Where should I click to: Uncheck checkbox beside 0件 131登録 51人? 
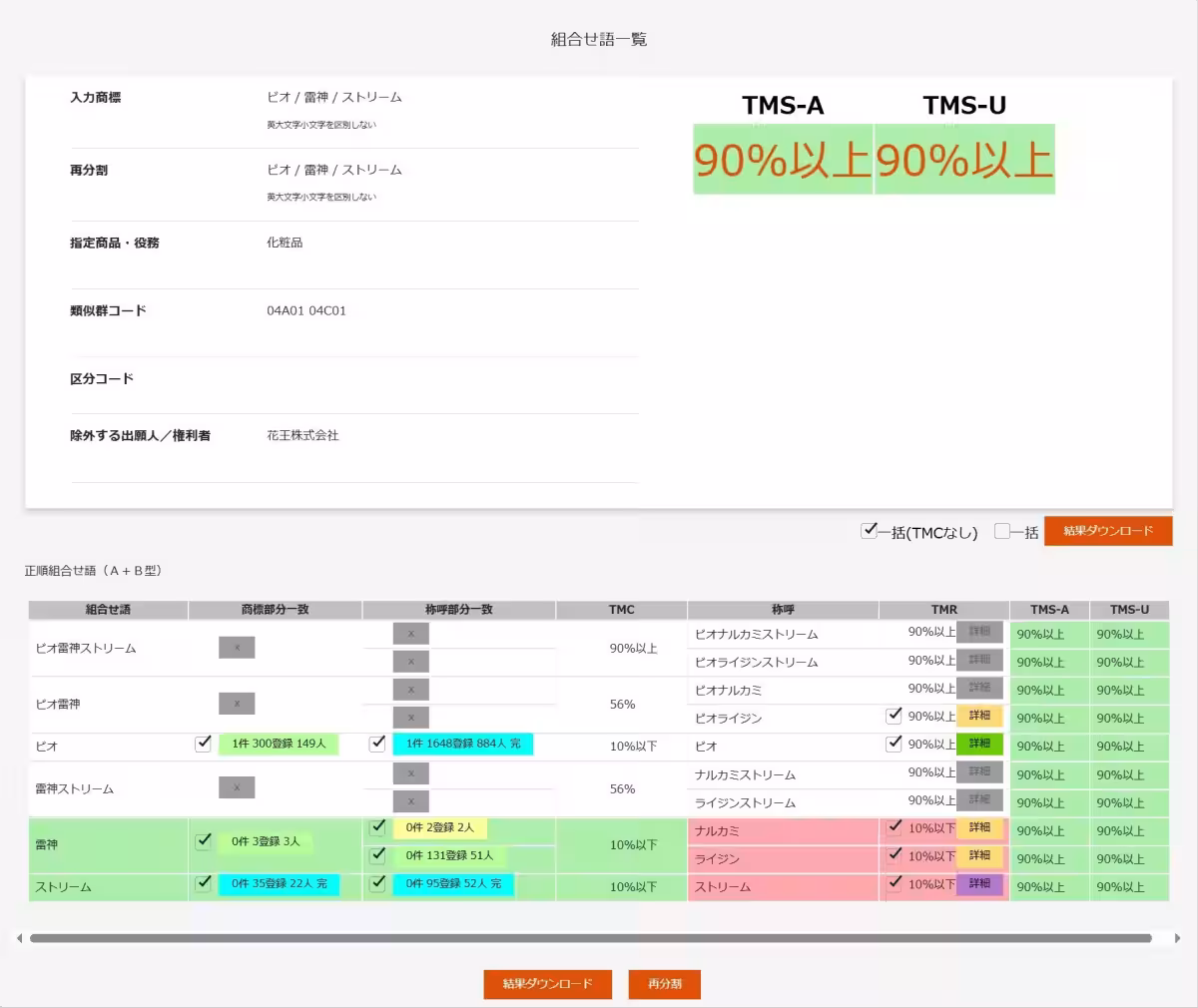(x=377, y=855)
